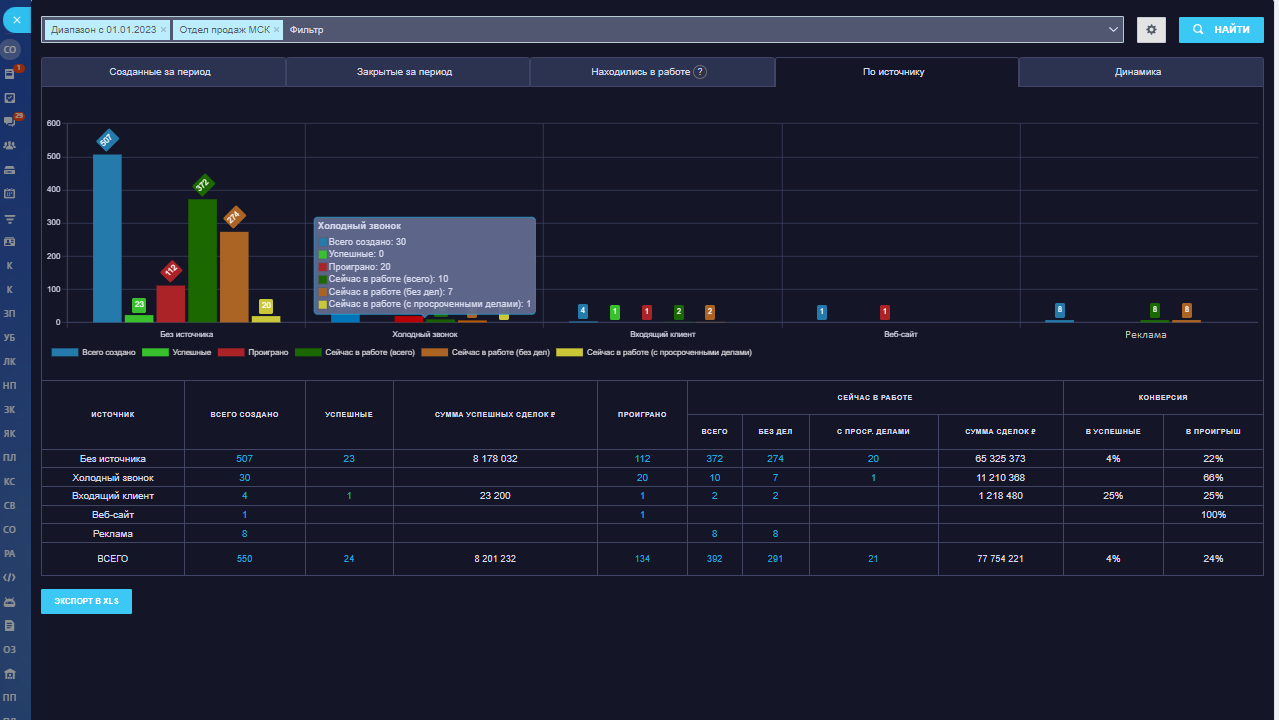Open the calendar icon in sidebar
This screenshot has height=720, width=1279.
click(x=10, y=194)
